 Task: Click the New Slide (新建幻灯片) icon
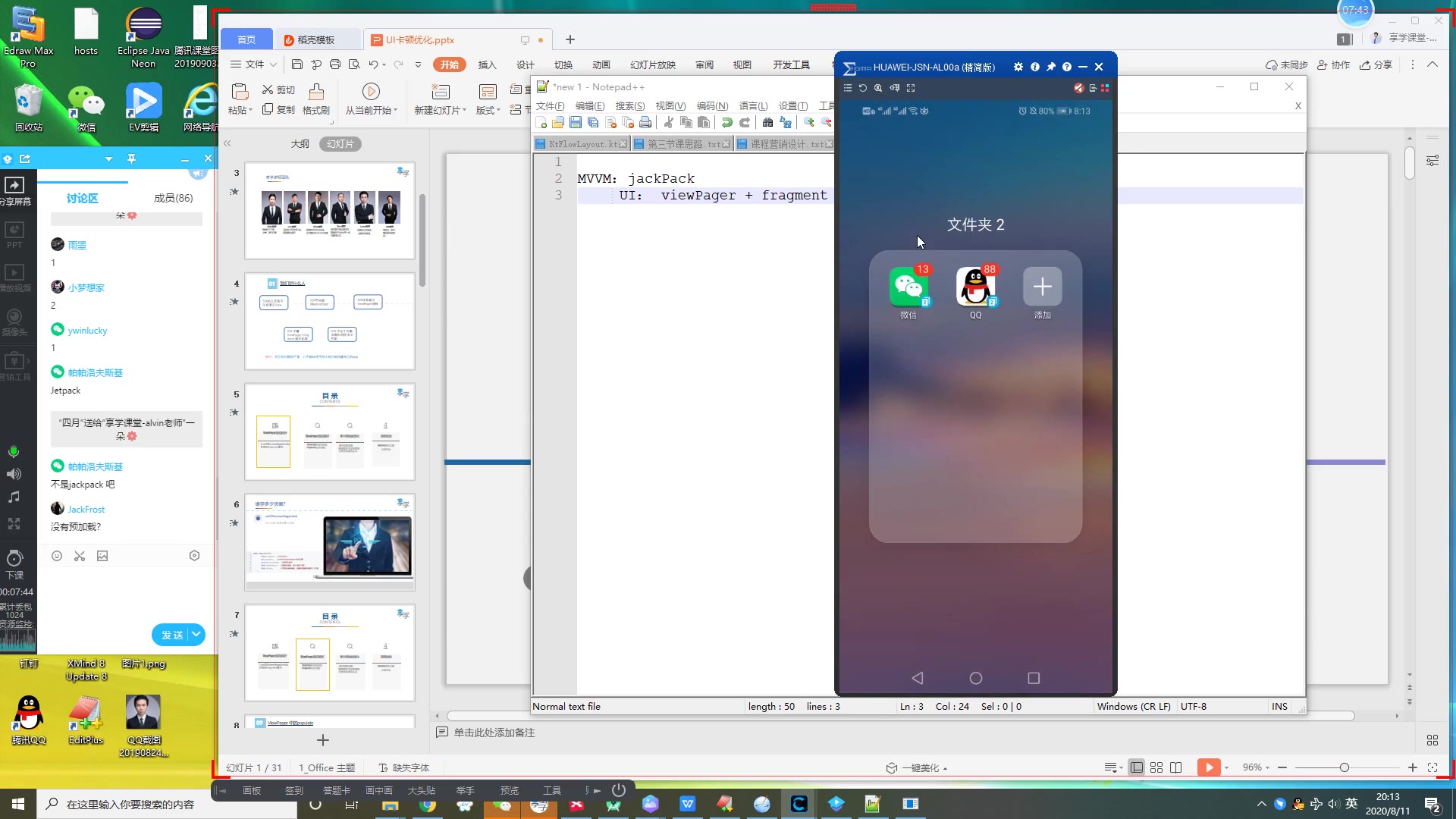[x=441, y=92]
